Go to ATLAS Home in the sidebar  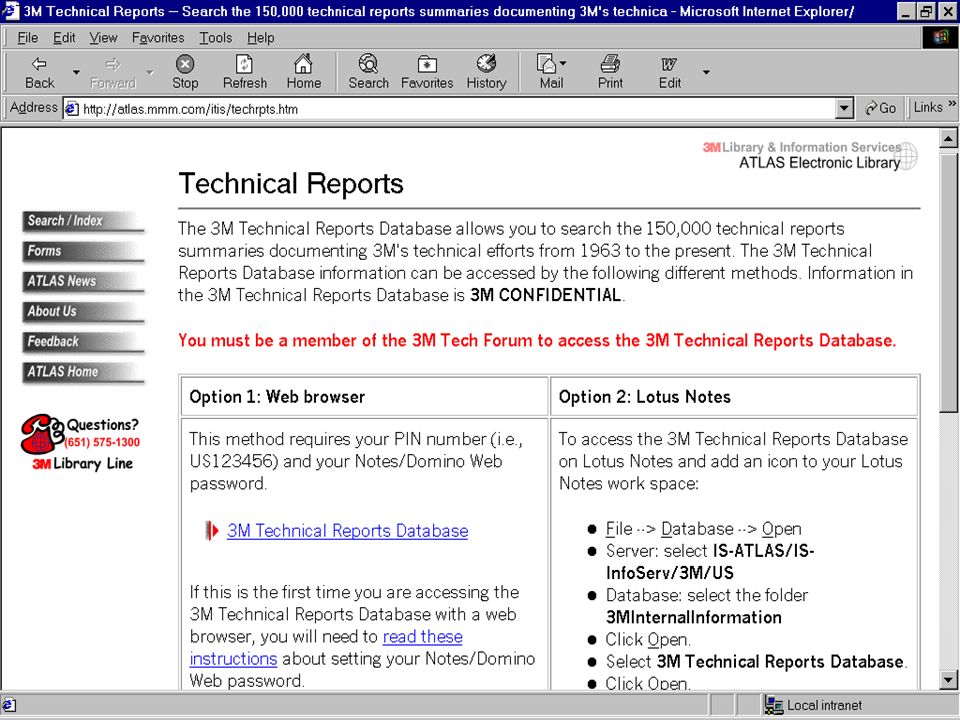click(x=83, y=372)
